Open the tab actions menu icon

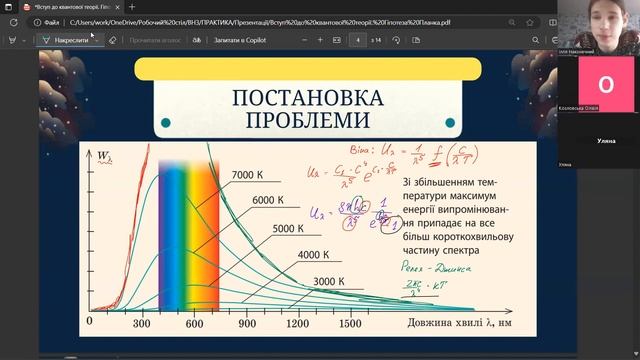click(8, 7)
